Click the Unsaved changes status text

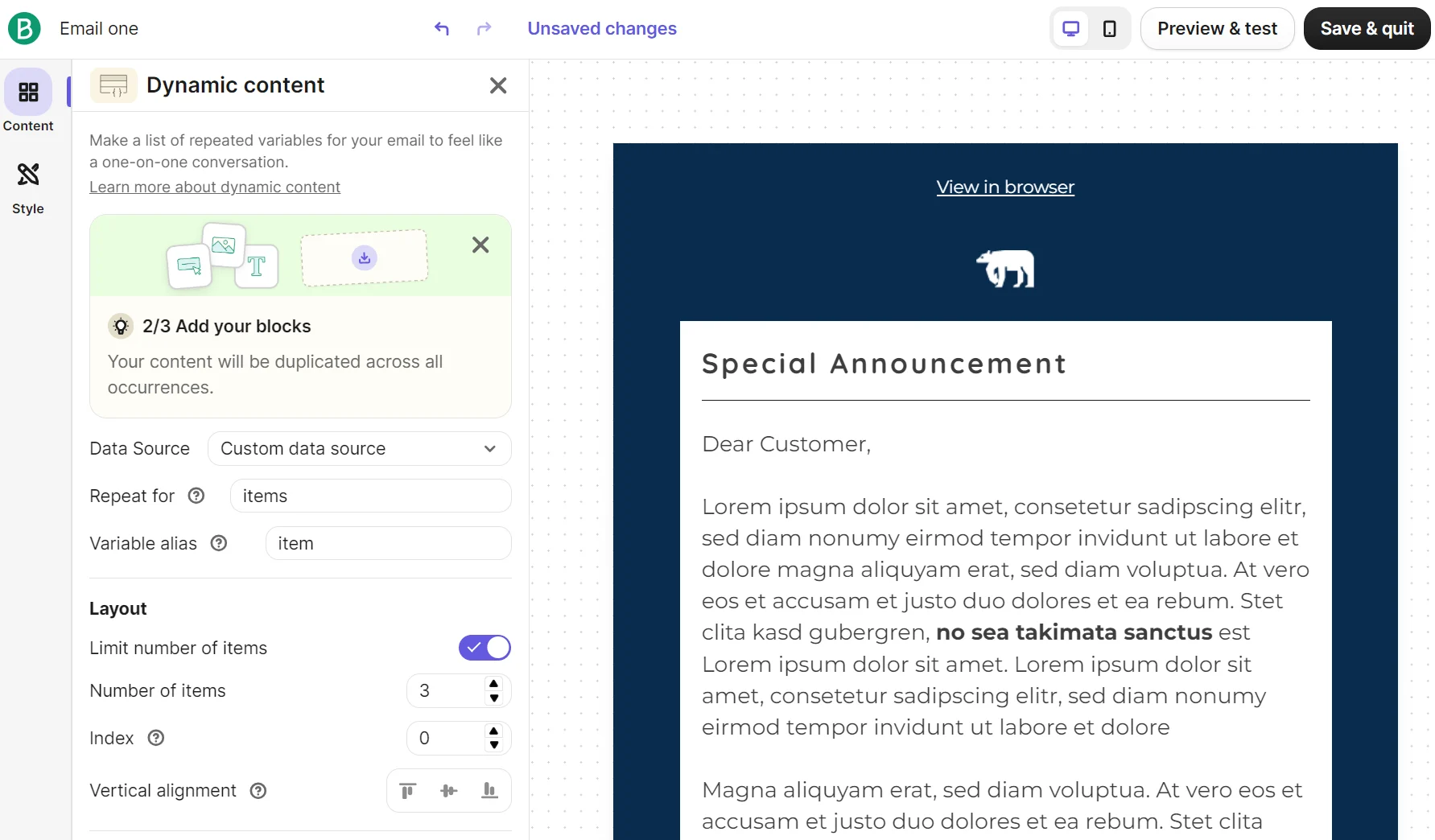pos(602,29)
